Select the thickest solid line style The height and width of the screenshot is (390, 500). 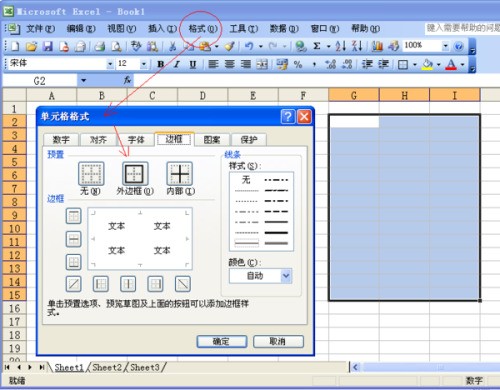(276, 233)
